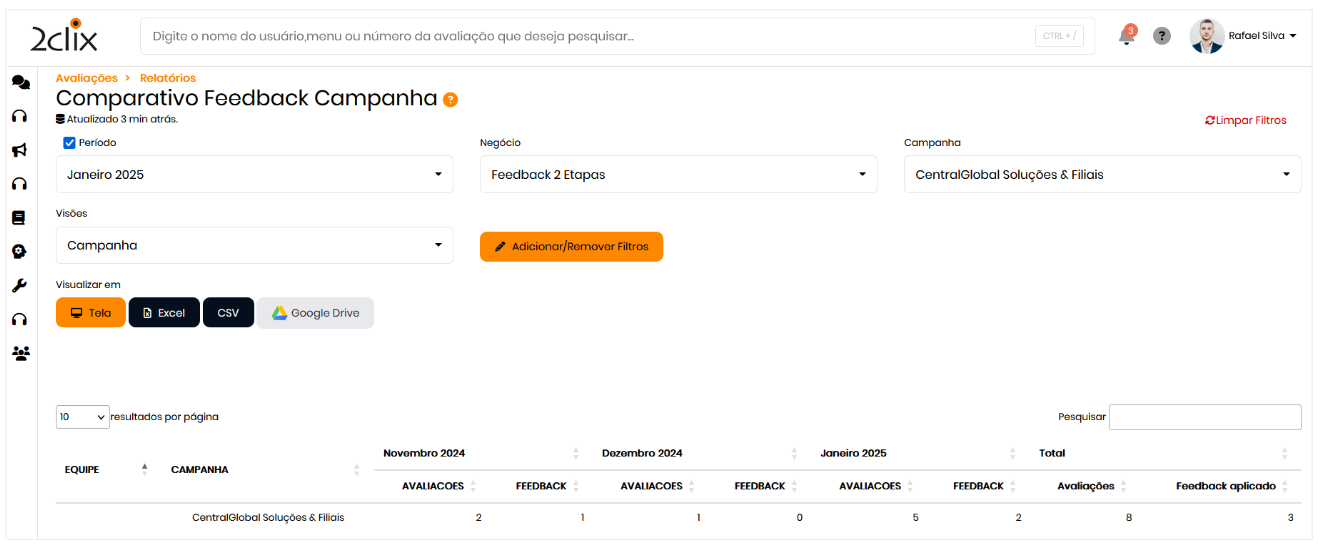Open the notifications bell

point(1127,37)
